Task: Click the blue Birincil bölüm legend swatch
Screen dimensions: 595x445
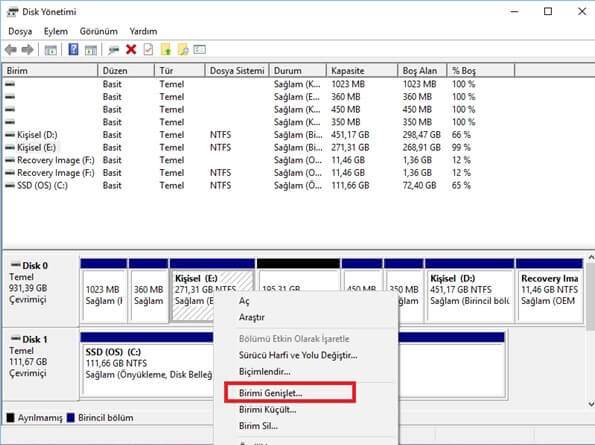Action: tap(71, 418)
